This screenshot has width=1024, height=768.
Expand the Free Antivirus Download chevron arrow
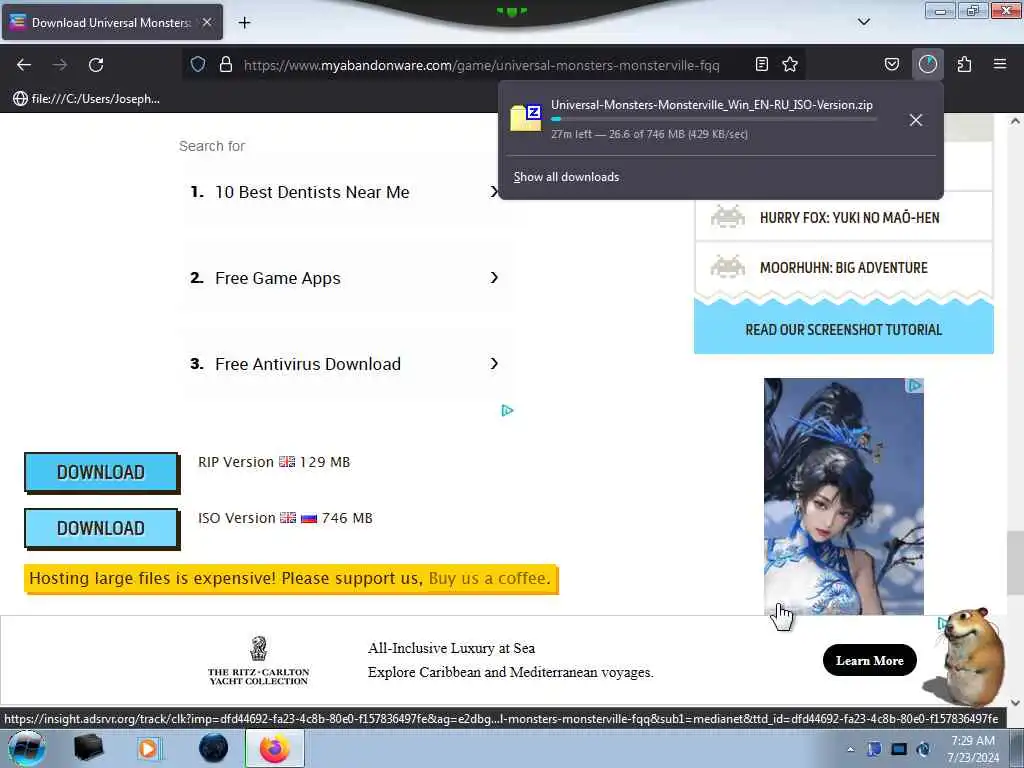494,363
